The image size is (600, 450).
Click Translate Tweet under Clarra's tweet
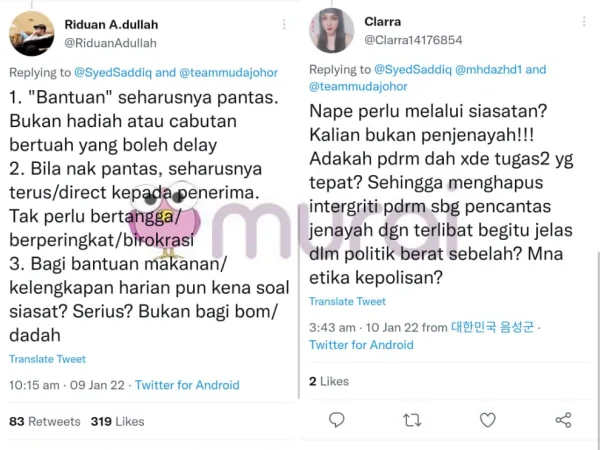point(347,302)
